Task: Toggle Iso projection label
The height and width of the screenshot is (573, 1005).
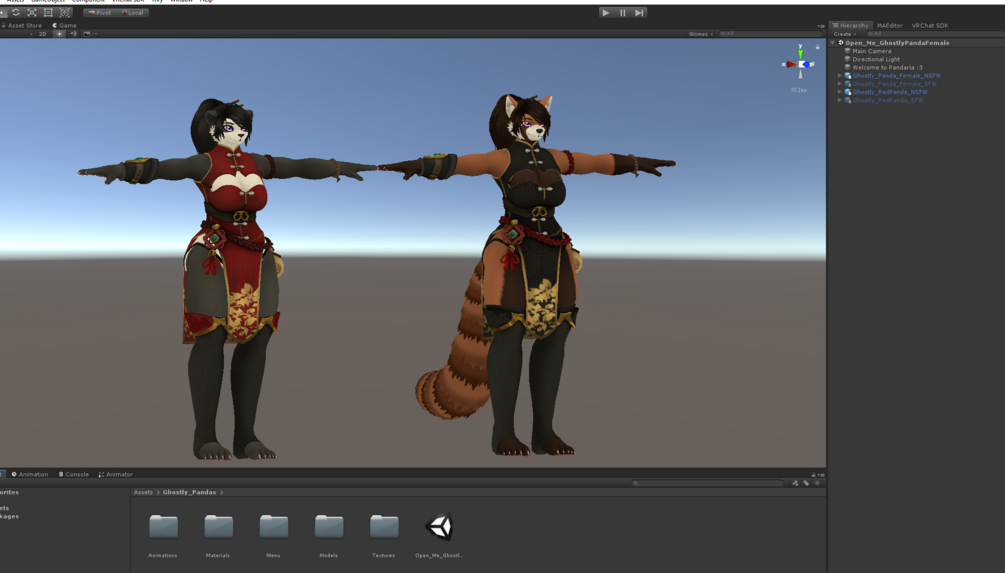Action: click(799, 90)
